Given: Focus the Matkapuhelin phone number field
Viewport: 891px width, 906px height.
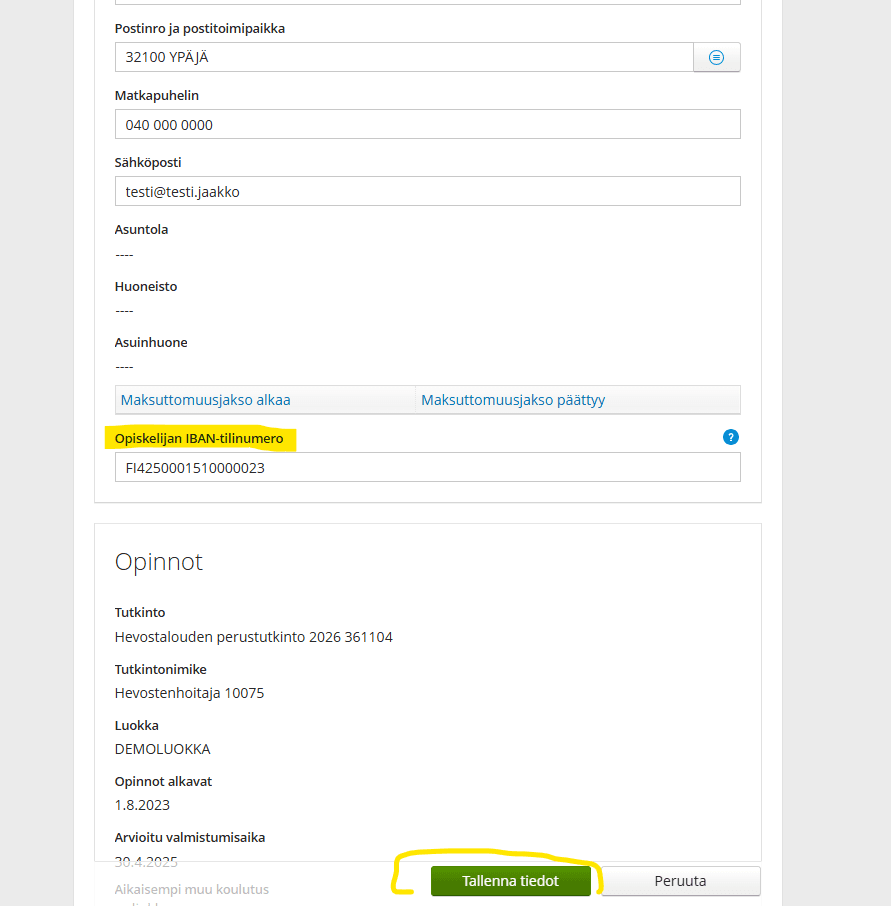Looking at the screenshot, I should (x=428, y=124).
